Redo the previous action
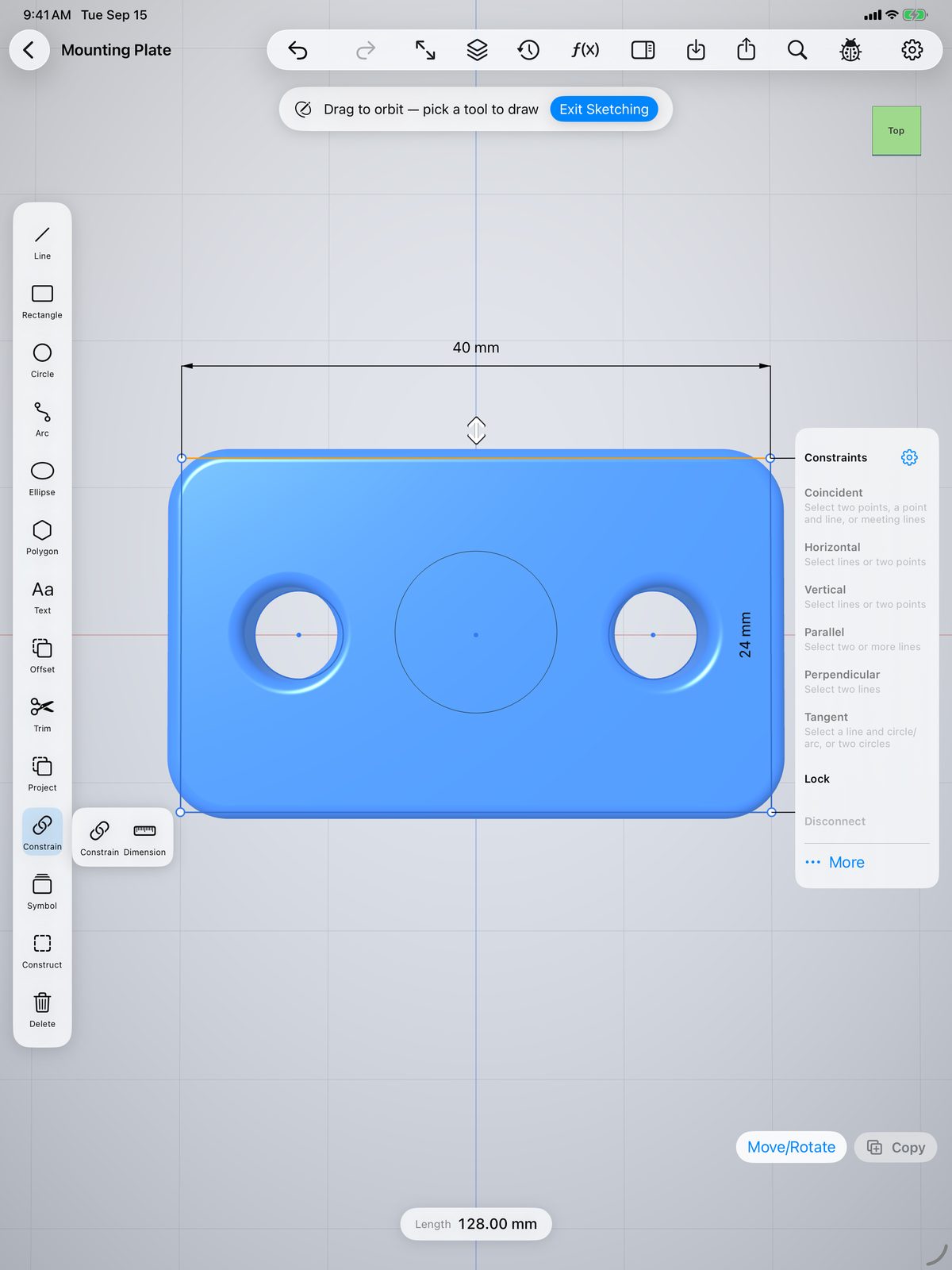 [x=365, y=50]
